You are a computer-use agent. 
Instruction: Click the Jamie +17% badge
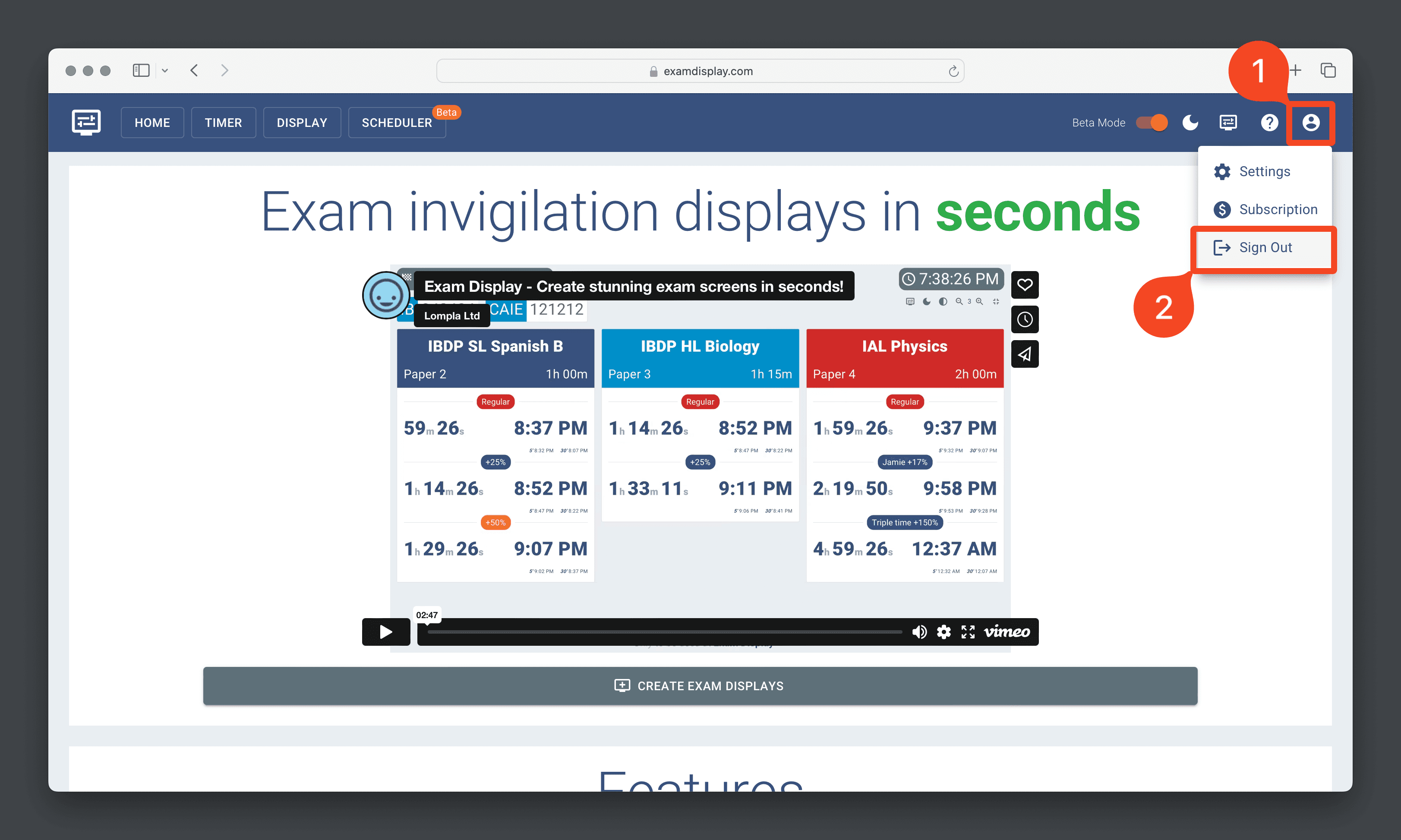coord(904,462)
